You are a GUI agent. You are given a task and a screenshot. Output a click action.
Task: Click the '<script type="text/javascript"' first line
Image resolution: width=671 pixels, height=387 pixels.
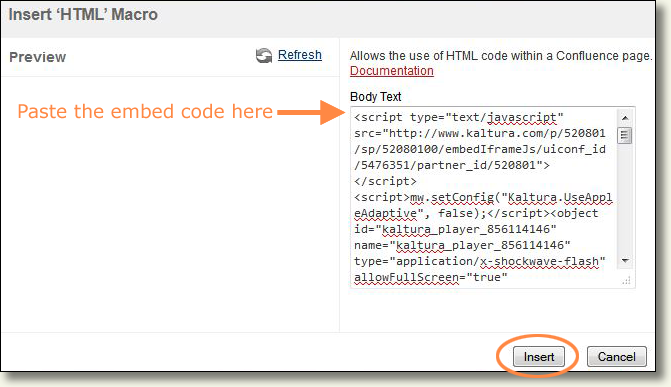tap(459, 117)
